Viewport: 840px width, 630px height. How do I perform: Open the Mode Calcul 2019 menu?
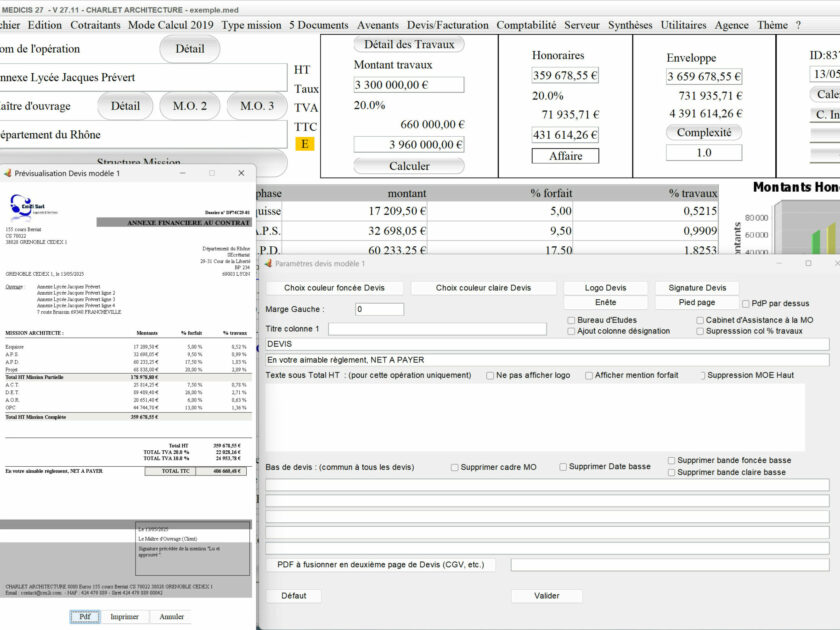point(170,25)
